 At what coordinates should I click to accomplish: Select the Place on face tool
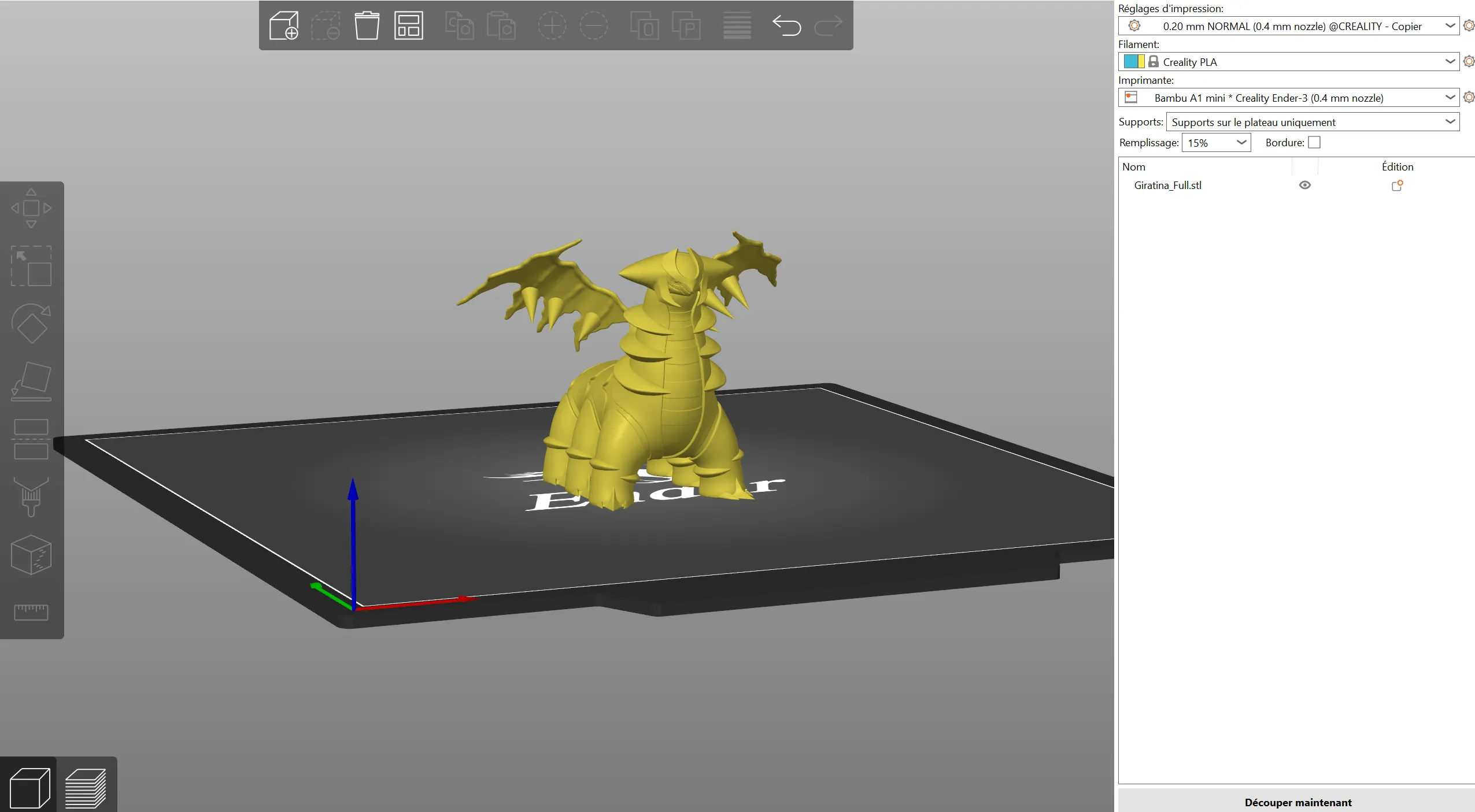click(x=31, y=381)
